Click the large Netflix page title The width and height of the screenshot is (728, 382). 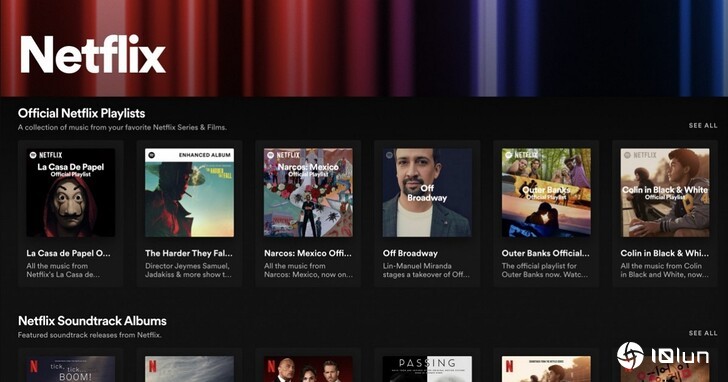(93, 54)
